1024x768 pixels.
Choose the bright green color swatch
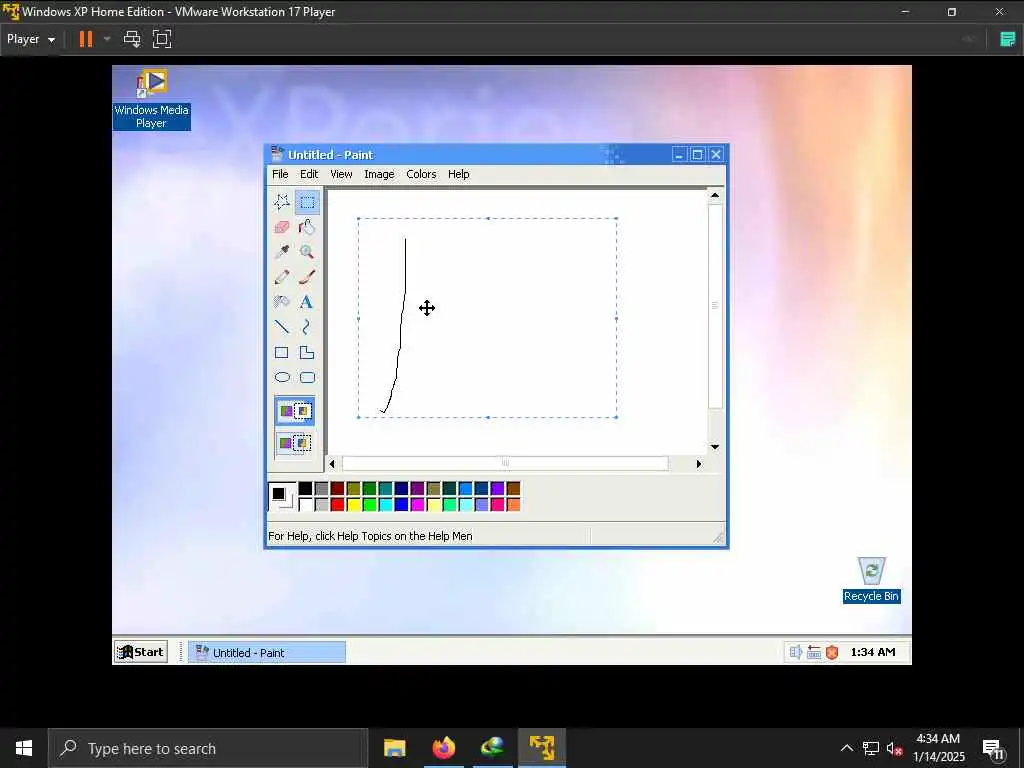(x=369, y=504)
